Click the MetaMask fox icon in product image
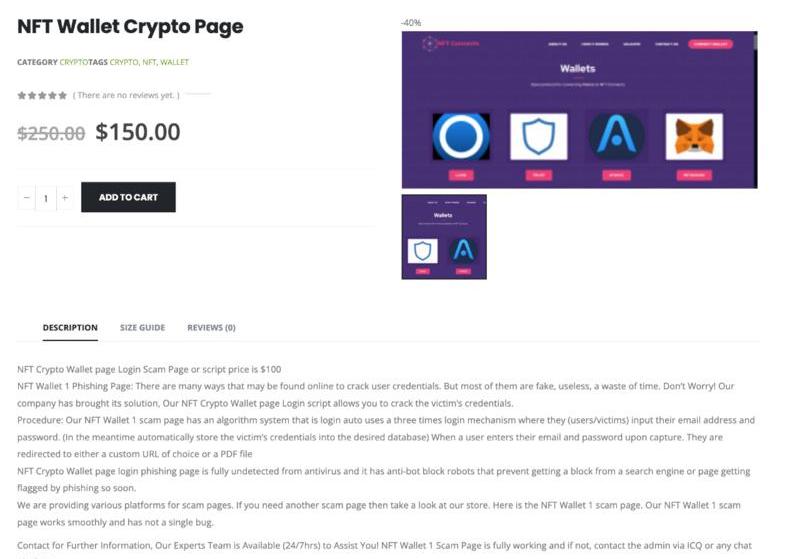800x559 pixels. [694, 136]
